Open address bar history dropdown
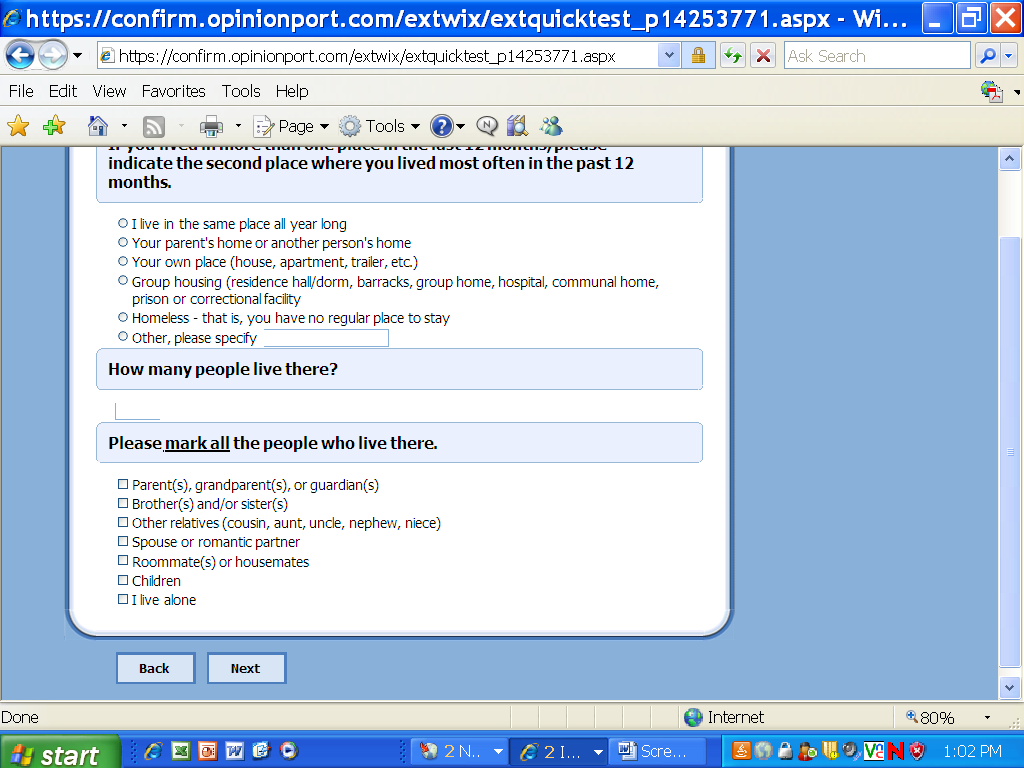1024x768 pixels. [668, 56]
